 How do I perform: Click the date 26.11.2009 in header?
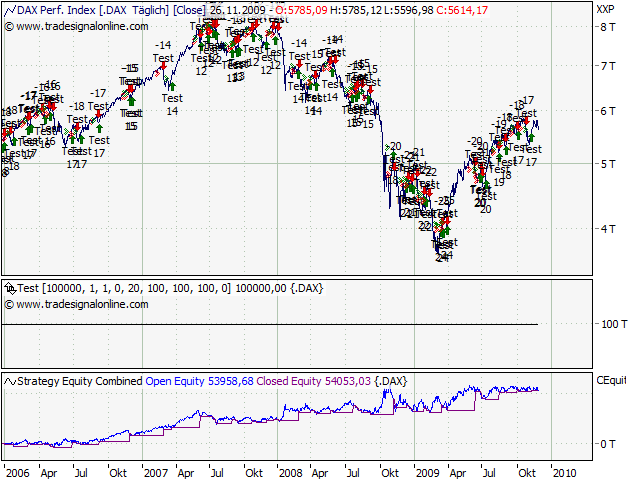coord(238,10)
